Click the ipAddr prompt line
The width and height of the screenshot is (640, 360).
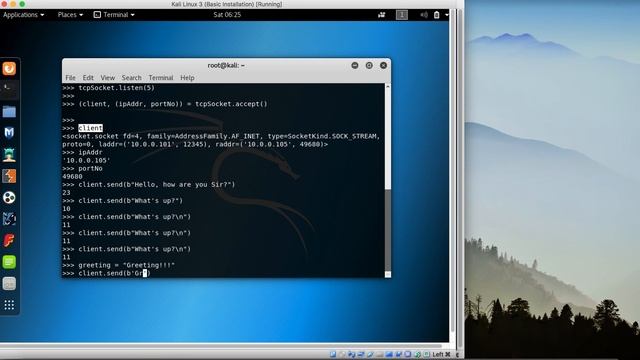[82, 152]
